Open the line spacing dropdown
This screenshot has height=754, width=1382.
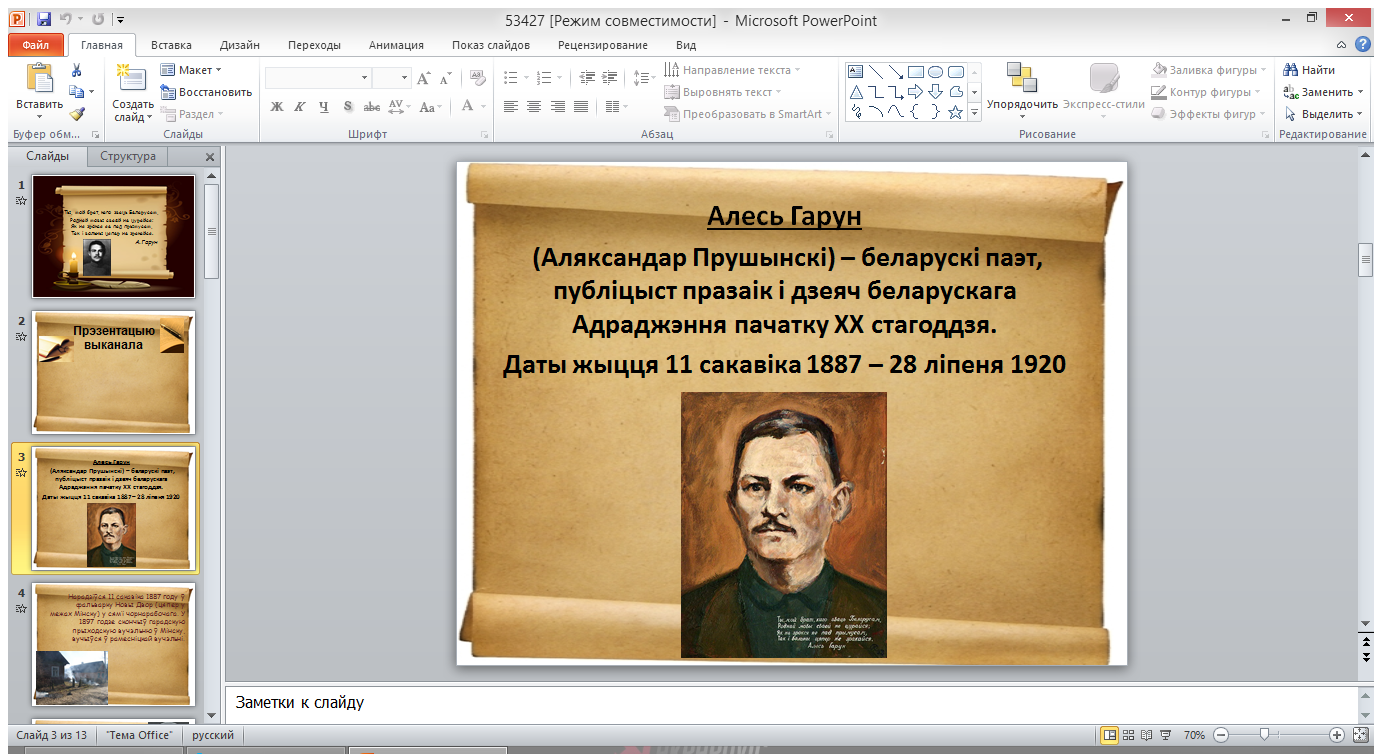click(645, 77)
